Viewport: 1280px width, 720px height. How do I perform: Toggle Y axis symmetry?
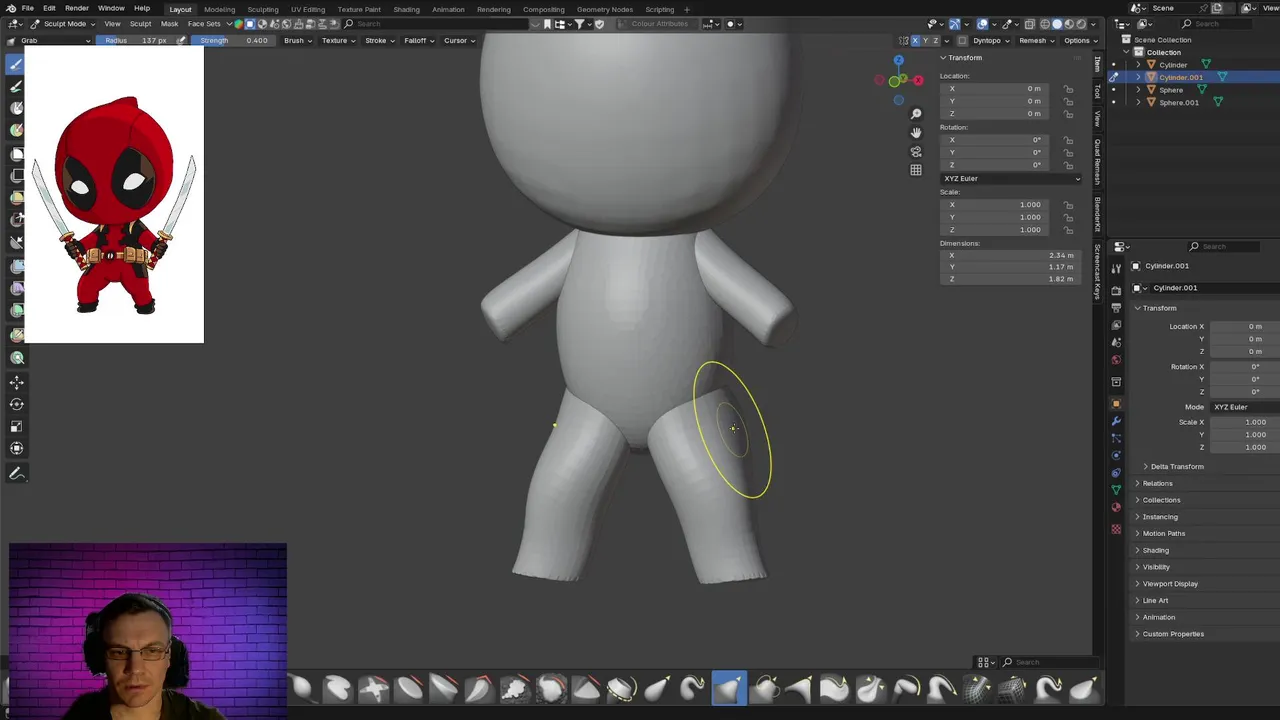point(926,40)
